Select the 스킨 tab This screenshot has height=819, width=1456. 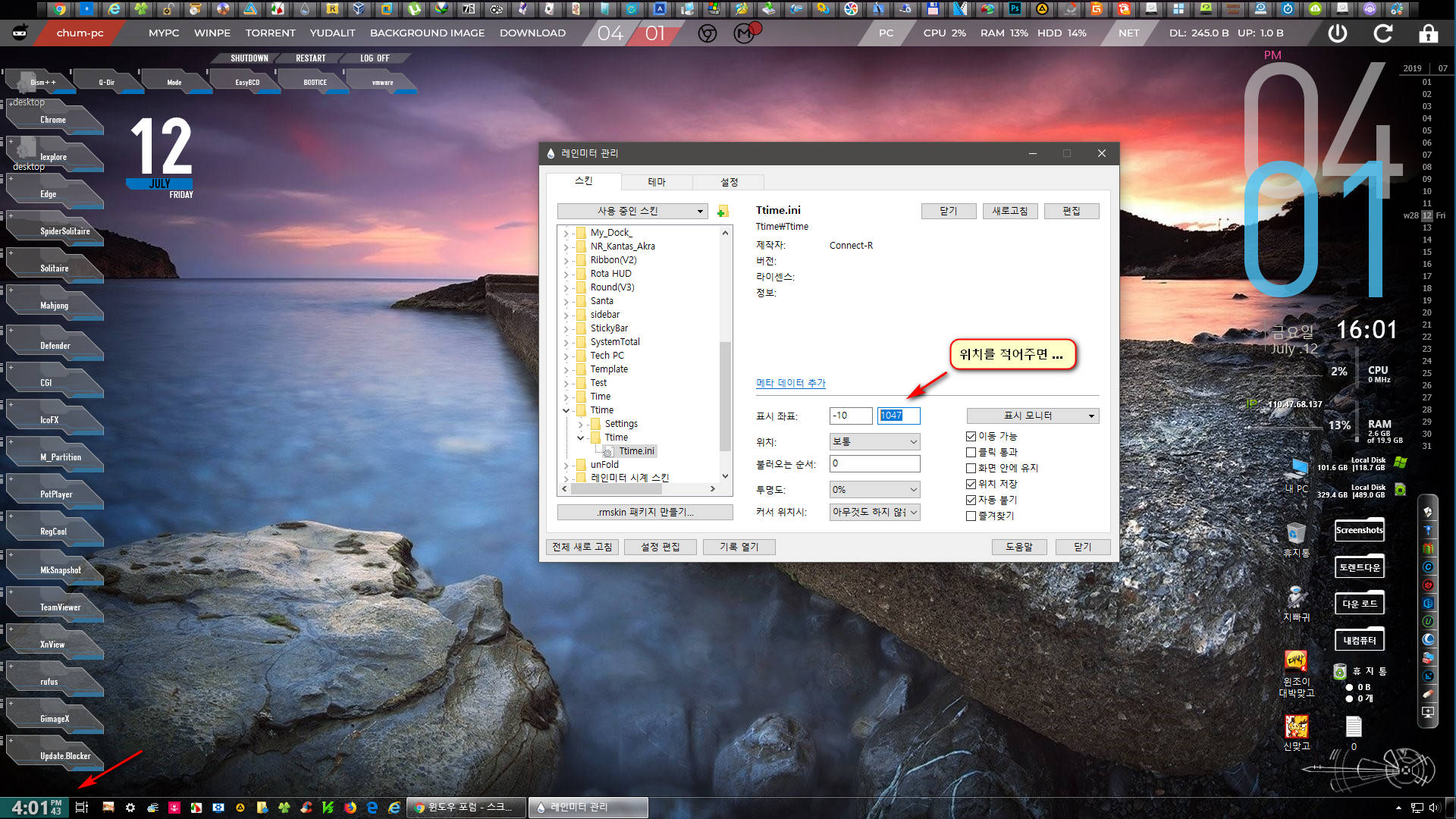[x=583, y=180]
